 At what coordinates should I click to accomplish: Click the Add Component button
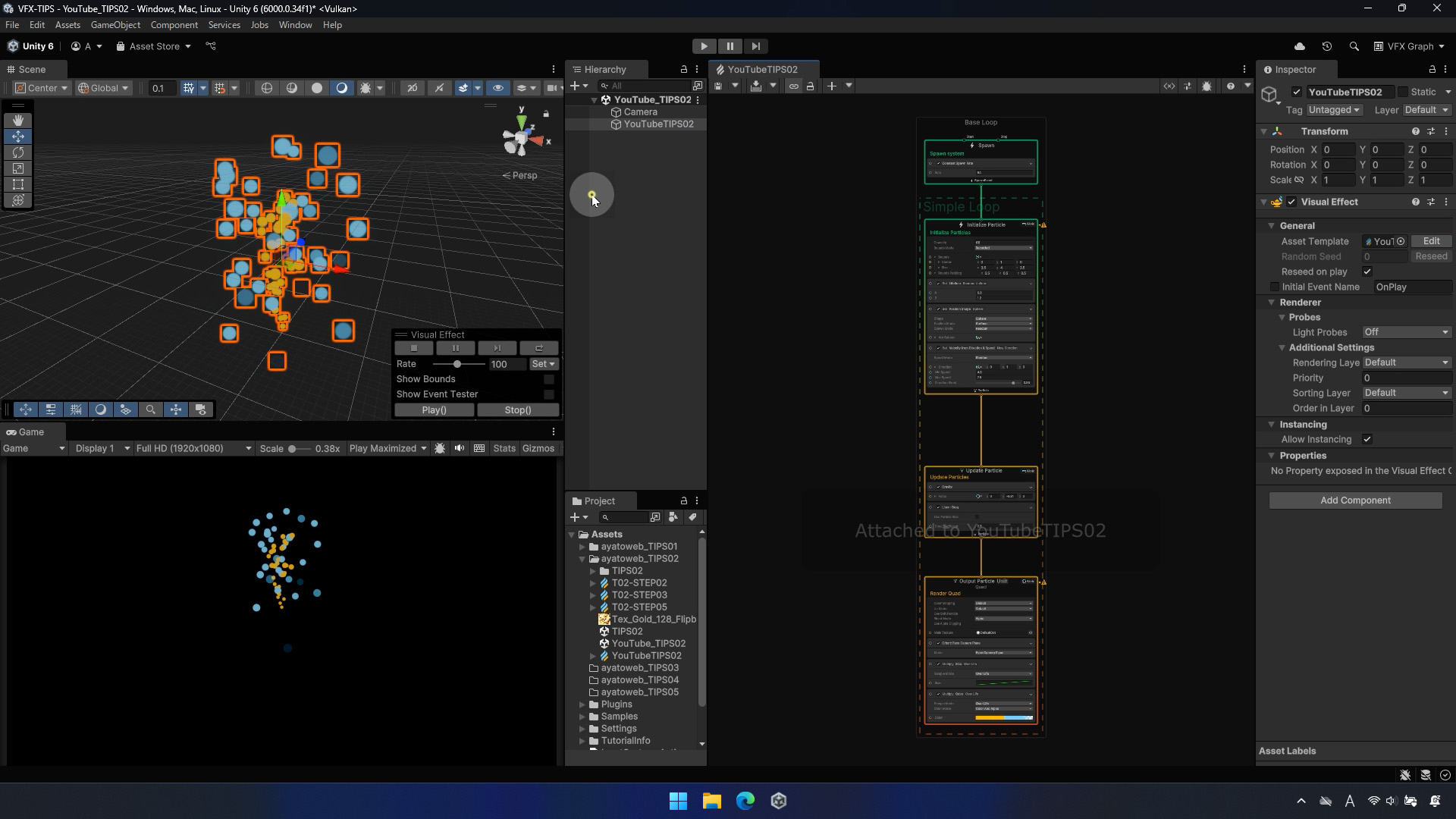pyautogui.click(x=1355, y=500)
